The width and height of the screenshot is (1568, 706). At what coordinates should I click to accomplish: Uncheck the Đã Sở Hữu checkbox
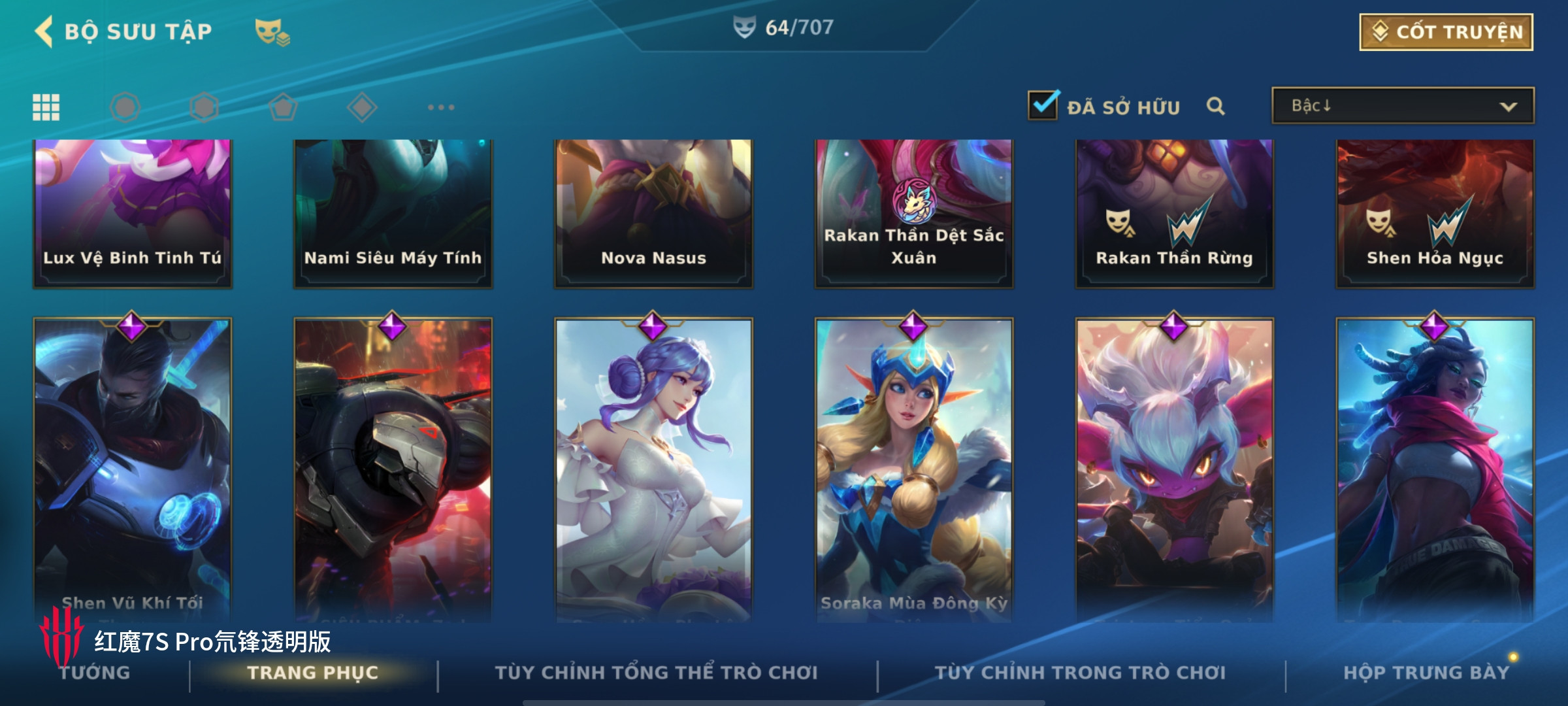[x=1043, y=105]
